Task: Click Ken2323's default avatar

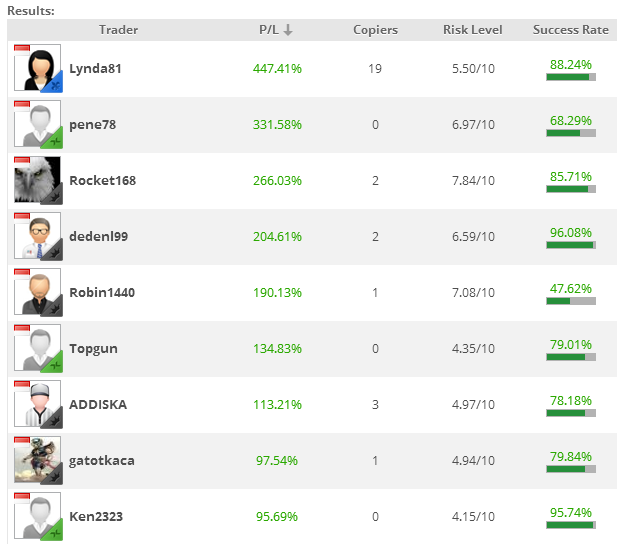Action: tap(38, 517)
